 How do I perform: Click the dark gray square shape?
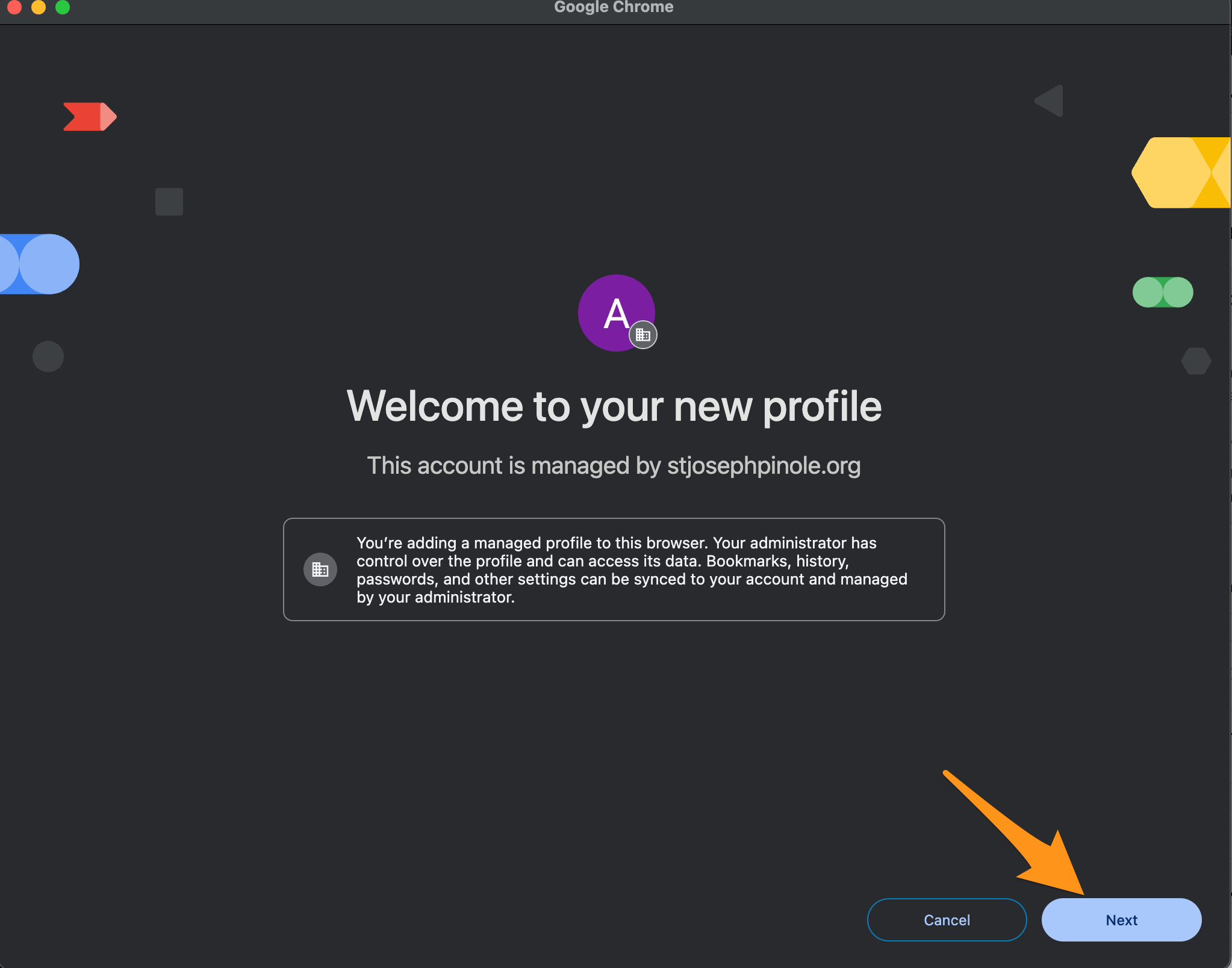point(169,202)
